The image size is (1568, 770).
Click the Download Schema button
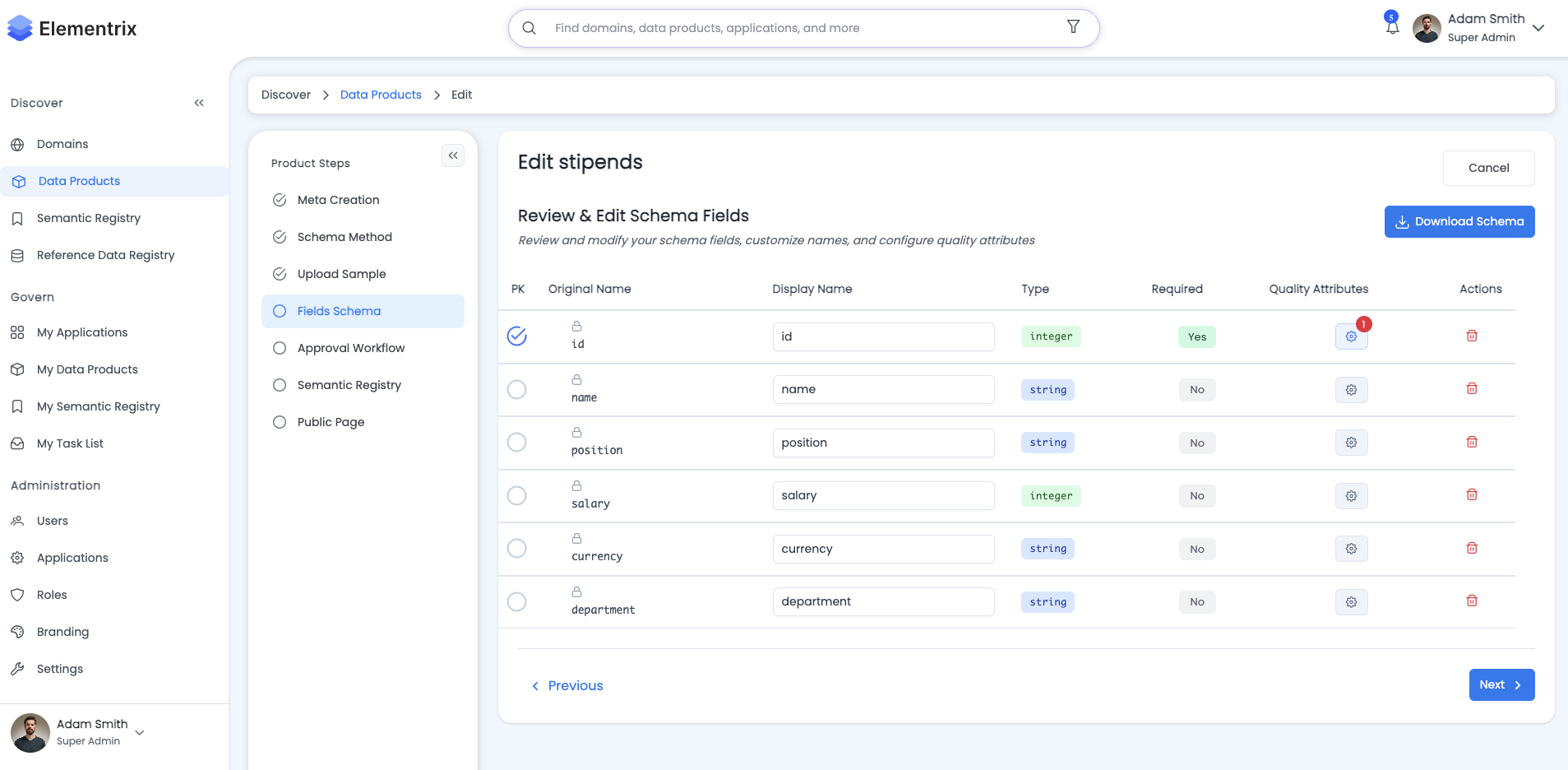click(1459, 221)
